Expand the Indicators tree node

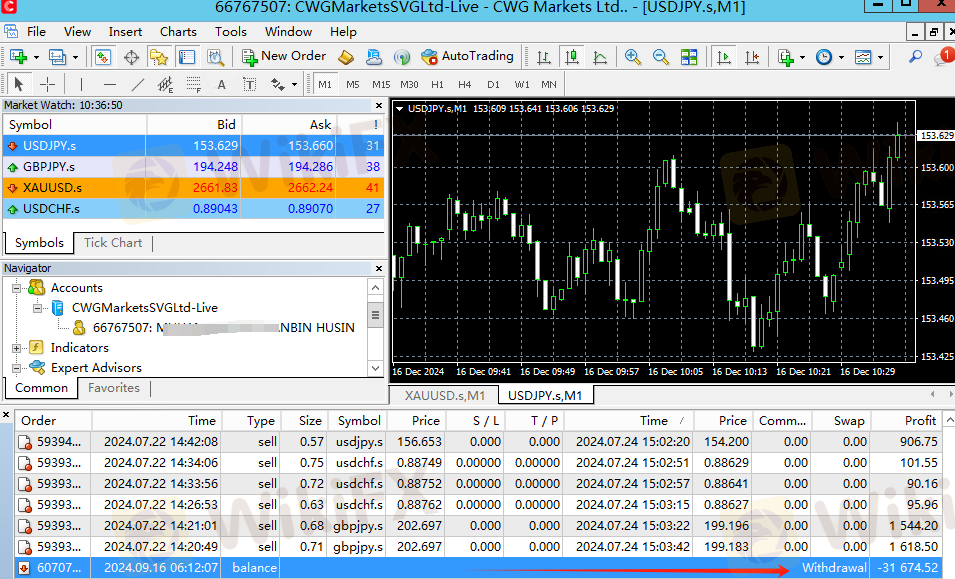(16, 348)
